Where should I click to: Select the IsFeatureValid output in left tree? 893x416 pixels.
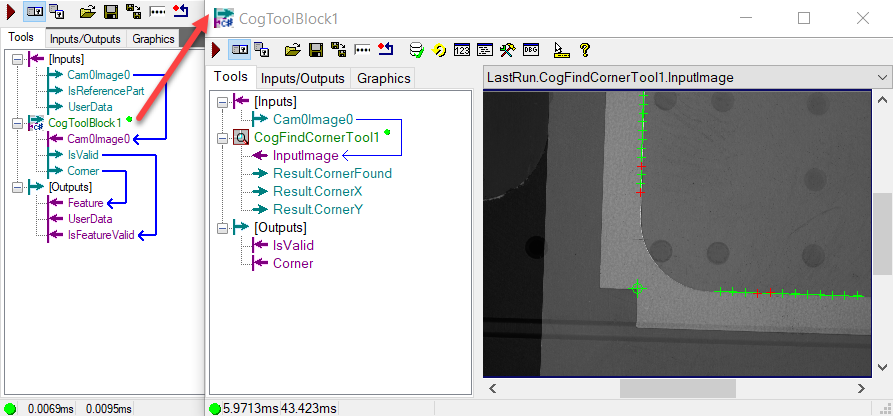point(101,235)
